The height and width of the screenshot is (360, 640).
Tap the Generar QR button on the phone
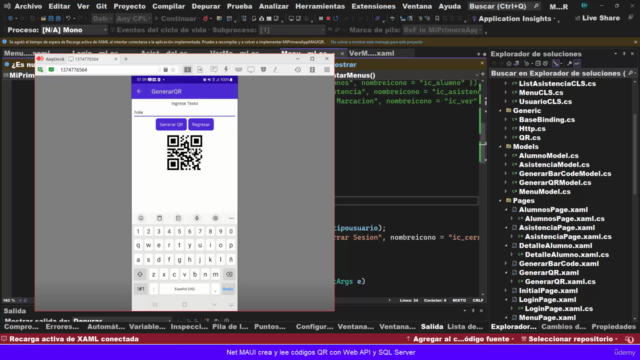coord(171,124)
